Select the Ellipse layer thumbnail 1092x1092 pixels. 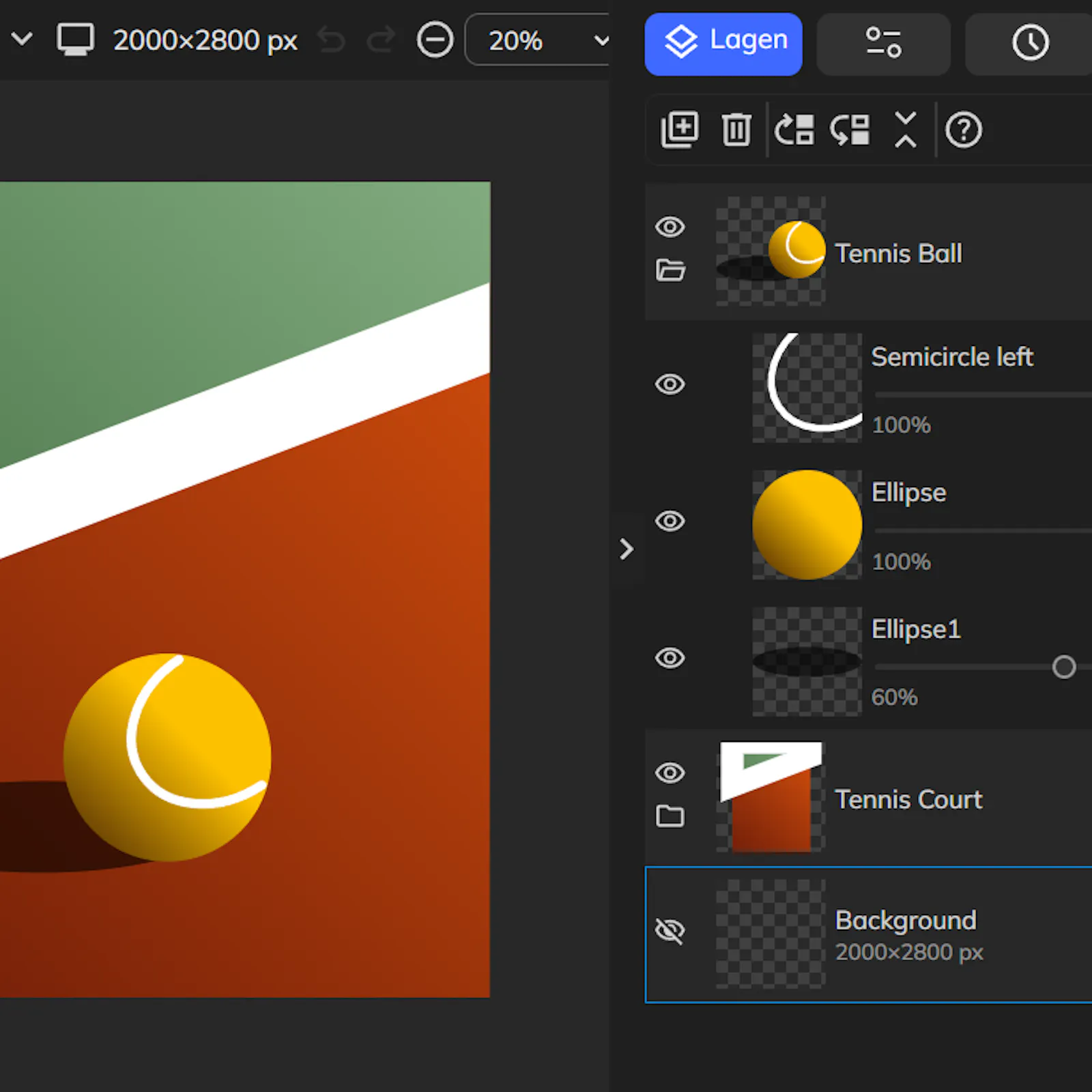point(807,524)
